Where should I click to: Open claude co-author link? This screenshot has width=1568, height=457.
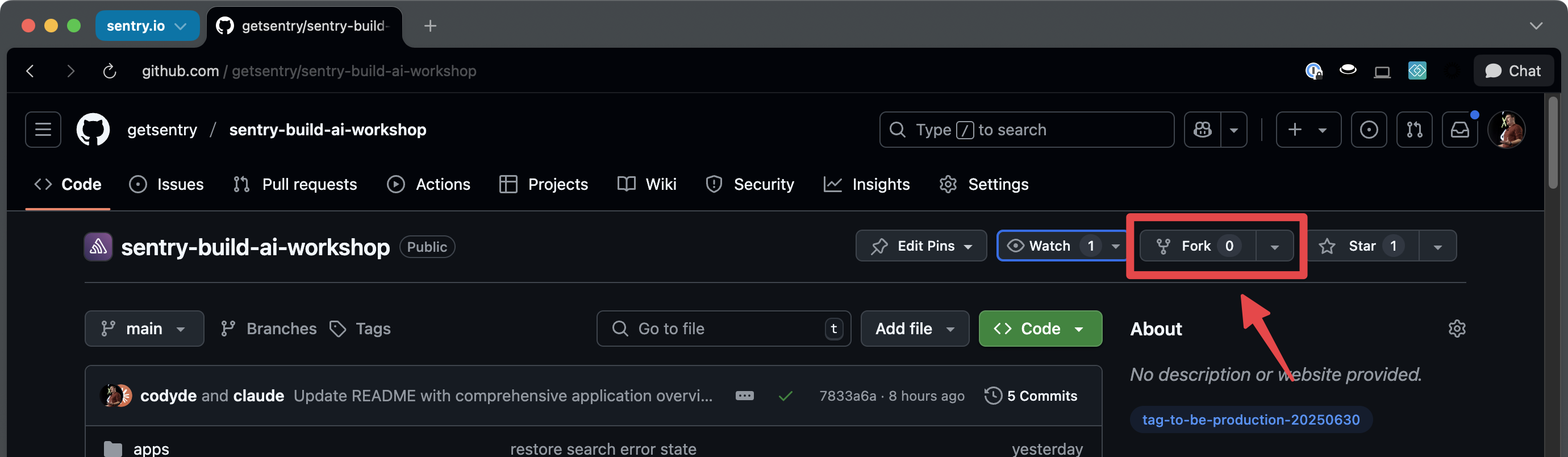258,396
